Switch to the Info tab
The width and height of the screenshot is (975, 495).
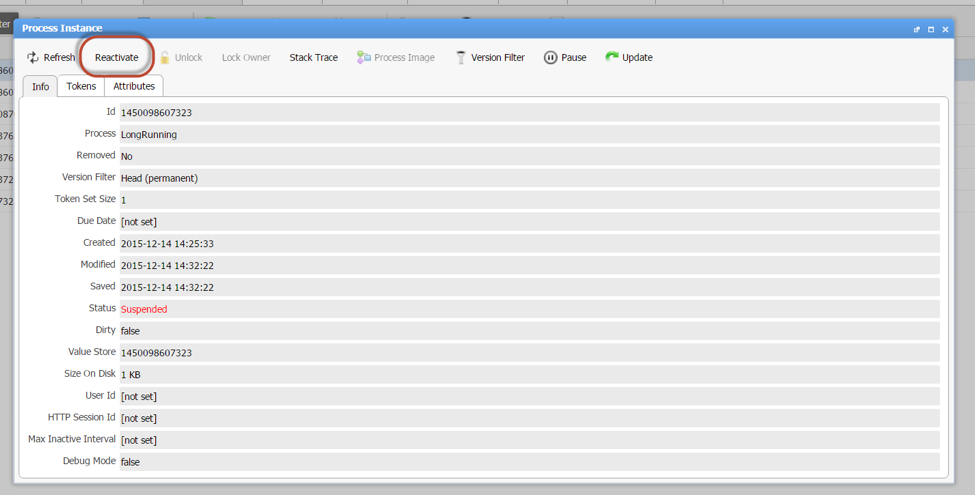[x=40, y=86]
